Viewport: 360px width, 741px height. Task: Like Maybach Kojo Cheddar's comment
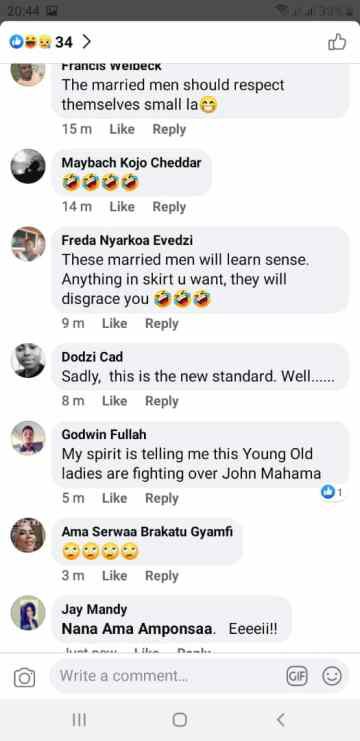click(122, 207)
